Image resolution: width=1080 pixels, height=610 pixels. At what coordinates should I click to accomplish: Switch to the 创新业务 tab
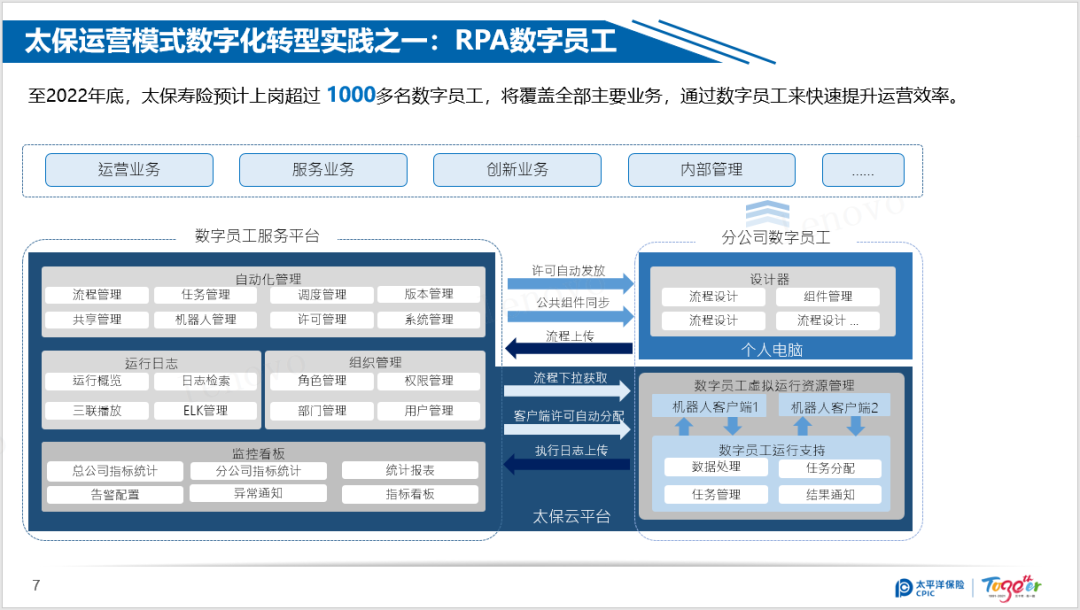516,170
